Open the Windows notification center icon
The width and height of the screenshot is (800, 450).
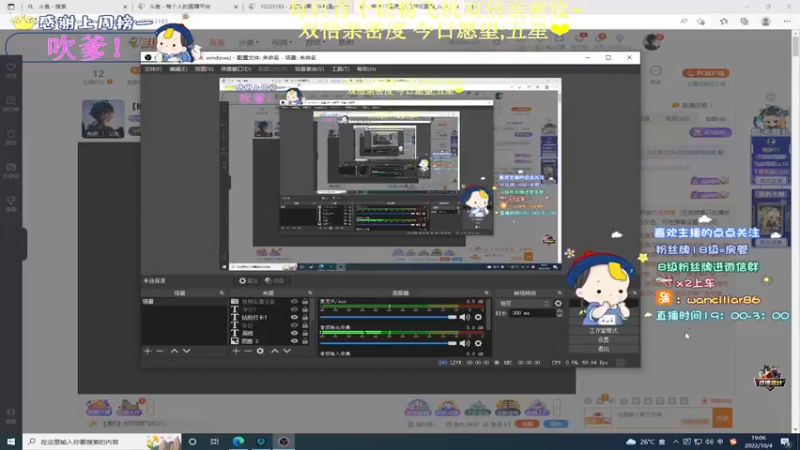click(x=786, y=441)
